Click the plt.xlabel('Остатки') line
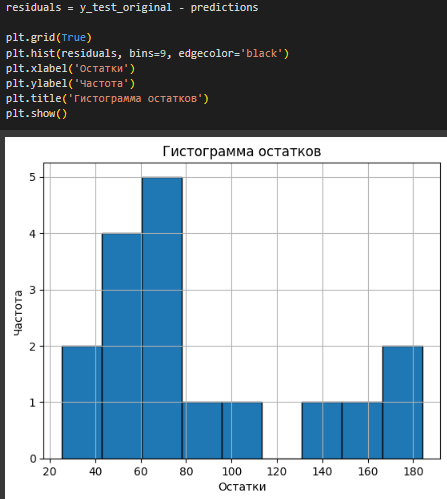This screenshot has width=447, height=499. (x=70, y=69)
